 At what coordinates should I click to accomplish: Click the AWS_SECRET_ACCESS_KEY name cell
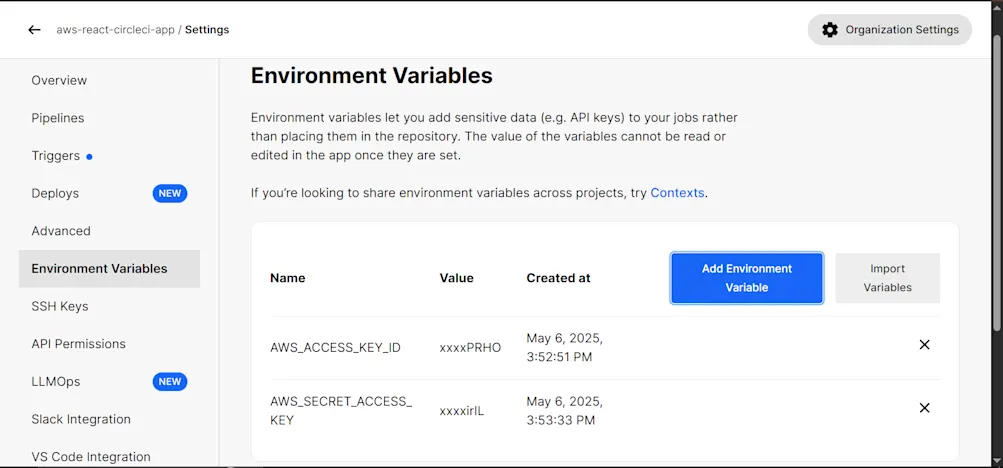click(341, 411)
